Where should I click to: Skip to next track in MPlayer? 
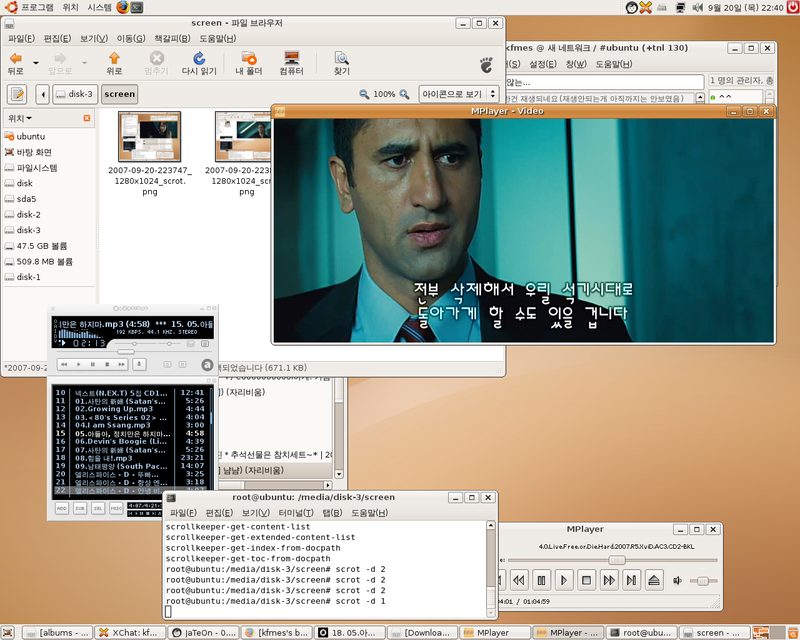pos(631,580)
